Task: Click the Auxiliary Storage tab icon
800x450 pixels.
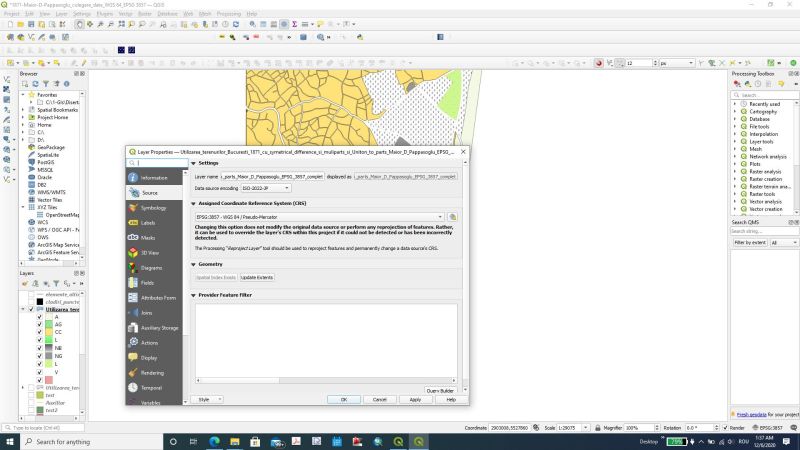Action: (x=133, y=328)
